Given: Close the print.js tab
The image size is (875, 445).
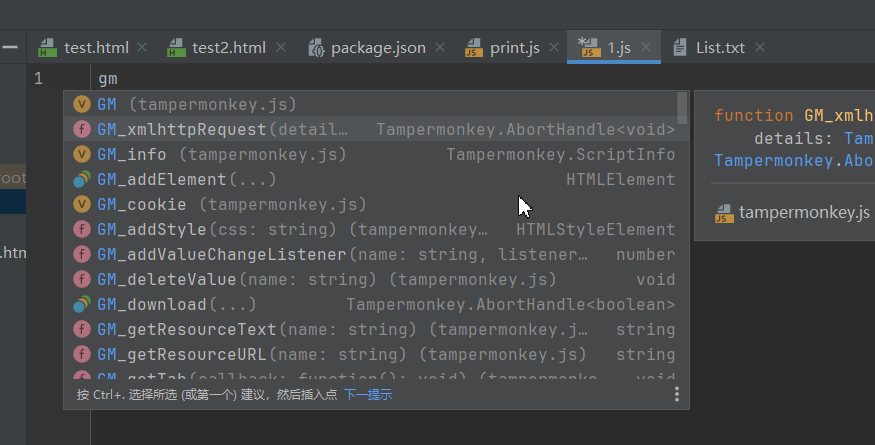Looking at the screenshot, I should [x=554, y=47].
